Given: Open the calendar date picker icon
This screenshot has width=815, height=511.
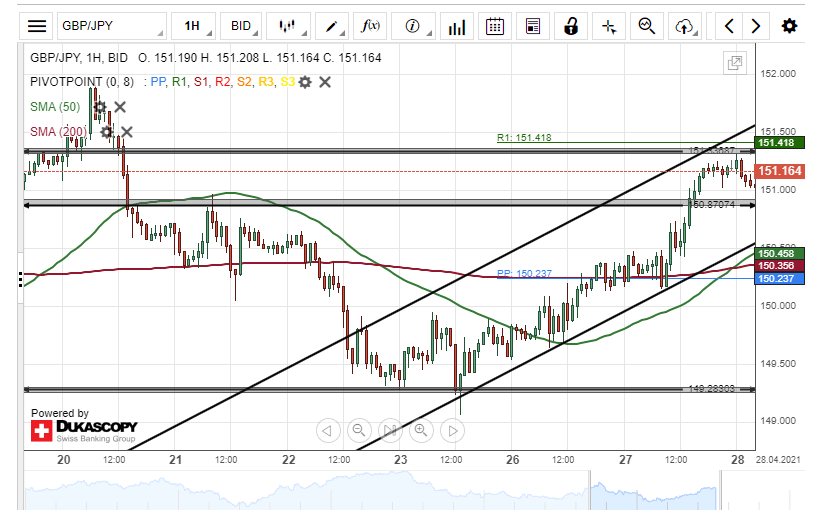Looking at the screenshot, I should [x=494, y=26].
